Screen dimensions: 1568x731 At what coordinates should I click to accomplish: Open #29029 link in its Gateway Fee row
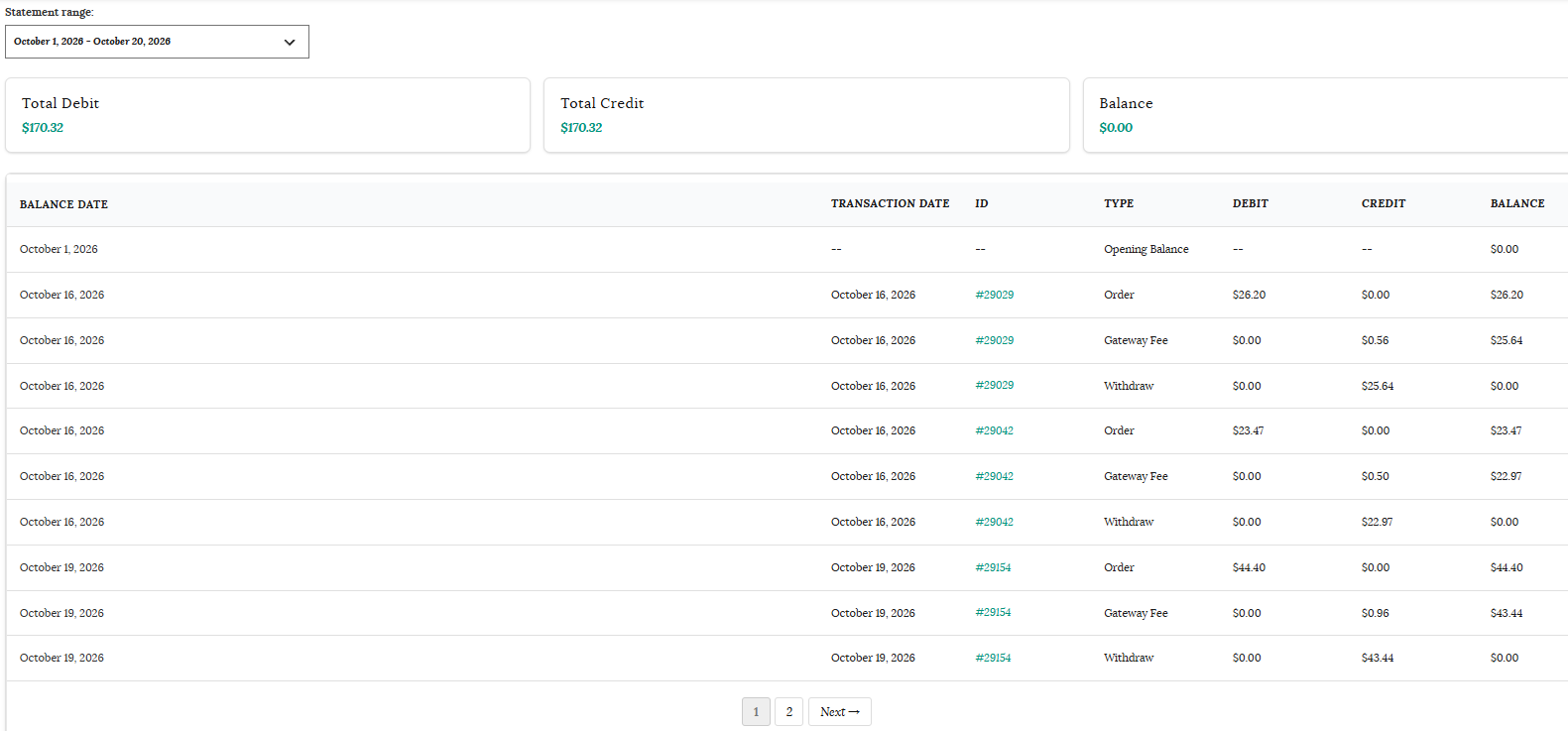tap(995, 340)
